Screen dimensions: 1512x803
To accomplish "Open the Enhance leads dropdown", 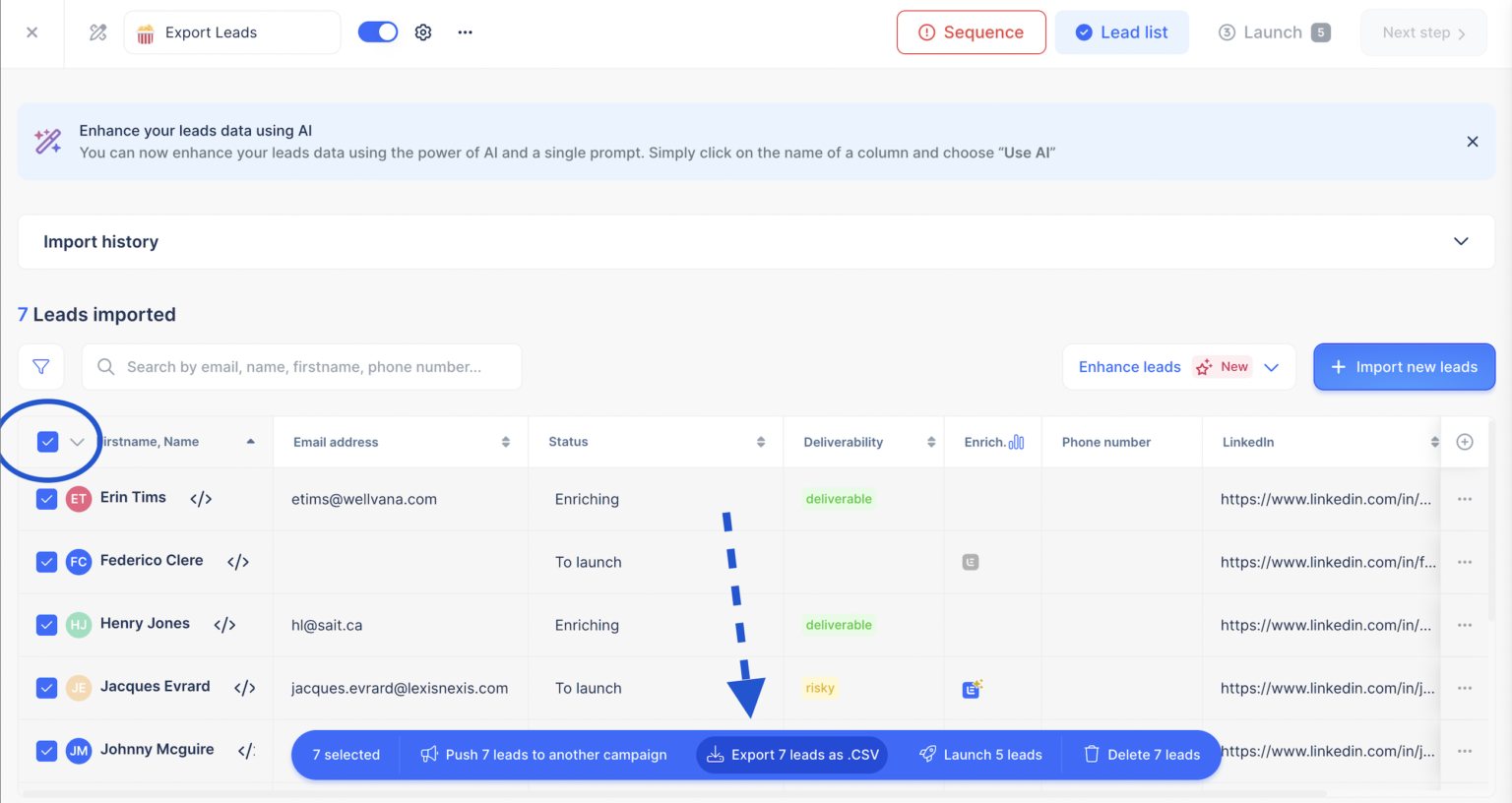I will [x=1272, y=366].
